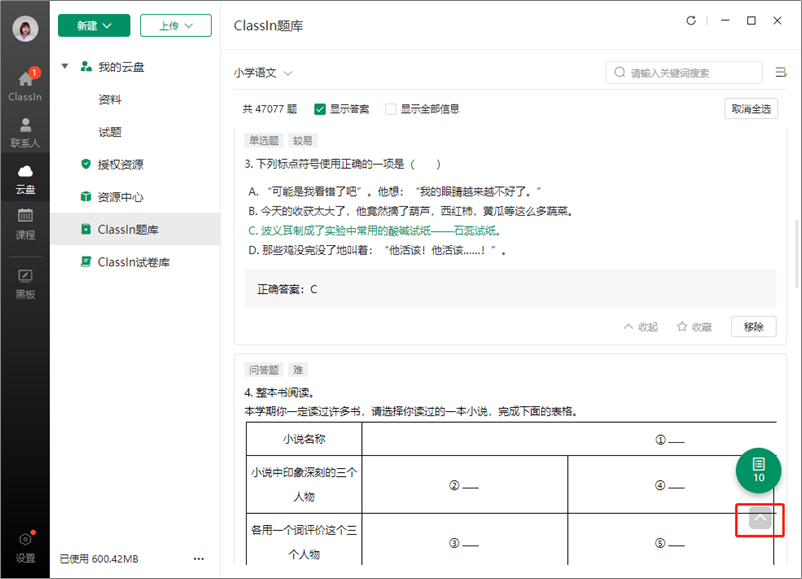Viewport: 802px width, 579px height.
Task: Click question 3 title text
Action: point(342,164)
